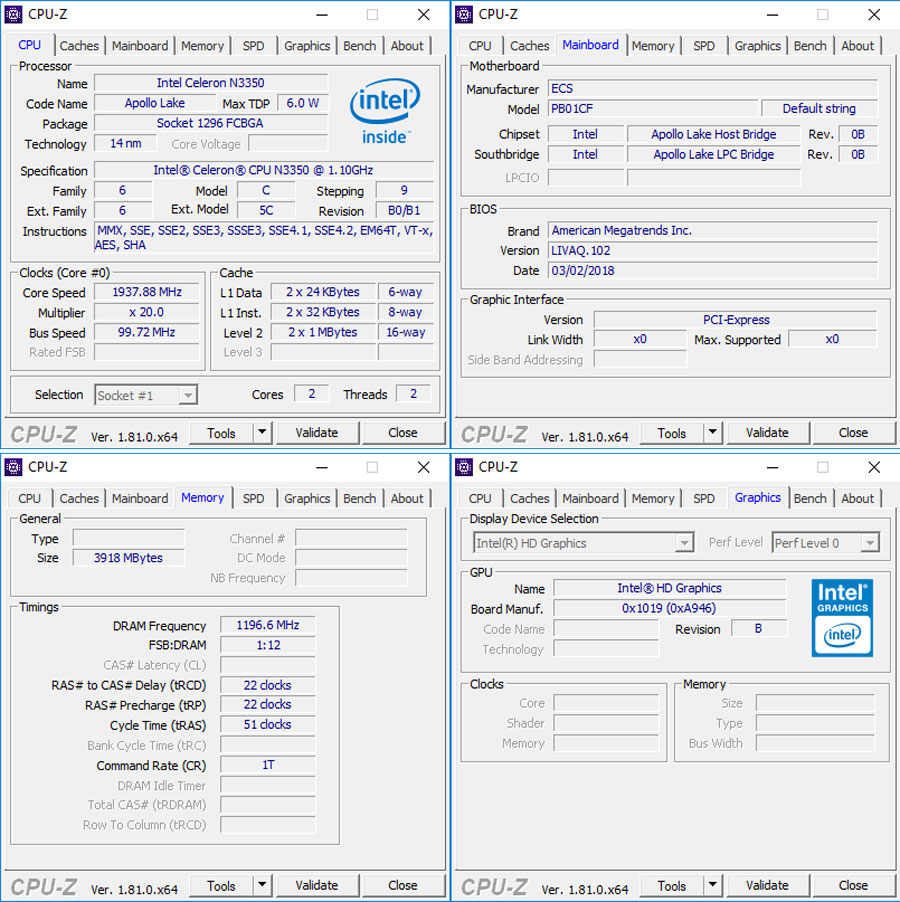The height and width of the screenshot is (902, 900).
Task: Switch to the Caches tab in the CPU window
Action: 79,46
